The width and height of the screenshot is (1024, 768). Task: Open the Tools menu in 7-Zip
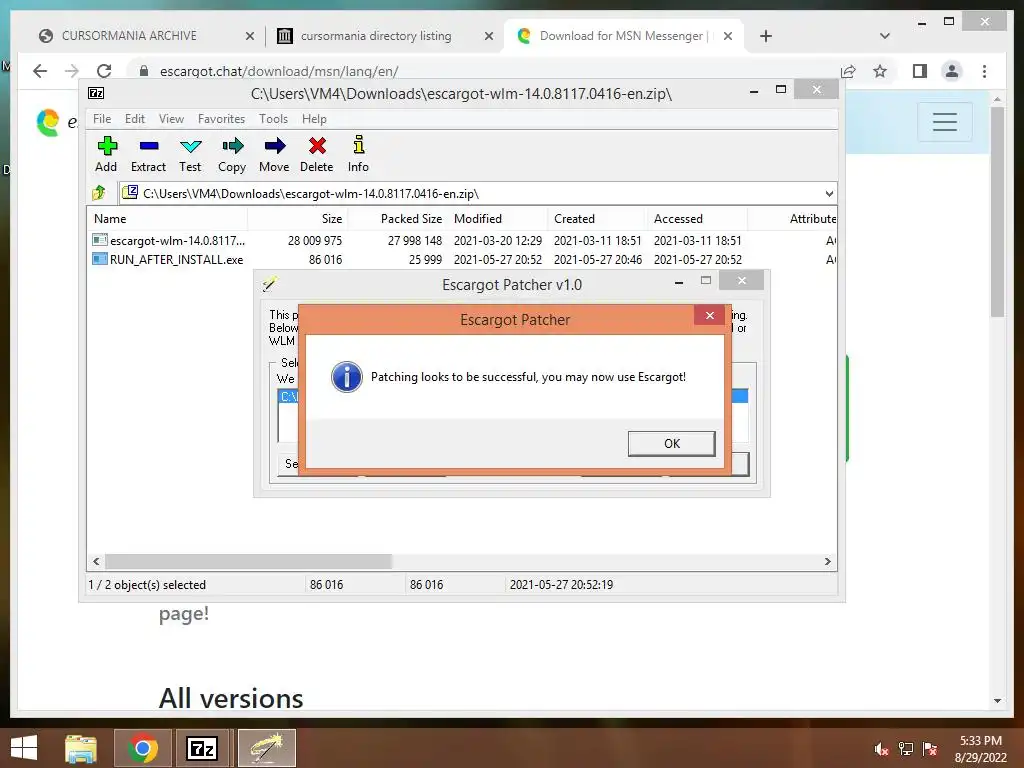(x=273, y=119)
